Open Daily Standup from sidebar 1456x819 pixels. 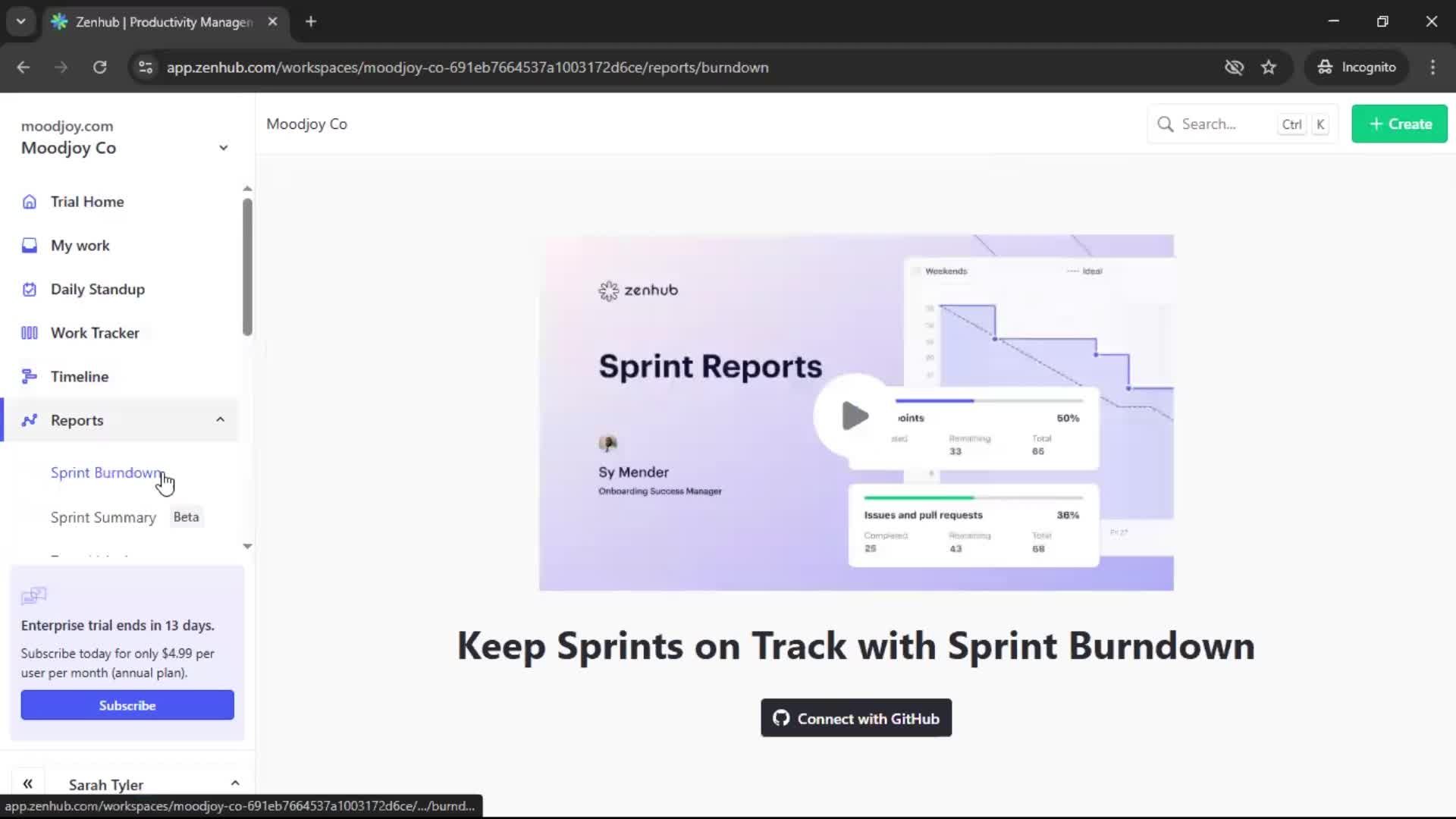pyautogui.click(x=97, y=289)
